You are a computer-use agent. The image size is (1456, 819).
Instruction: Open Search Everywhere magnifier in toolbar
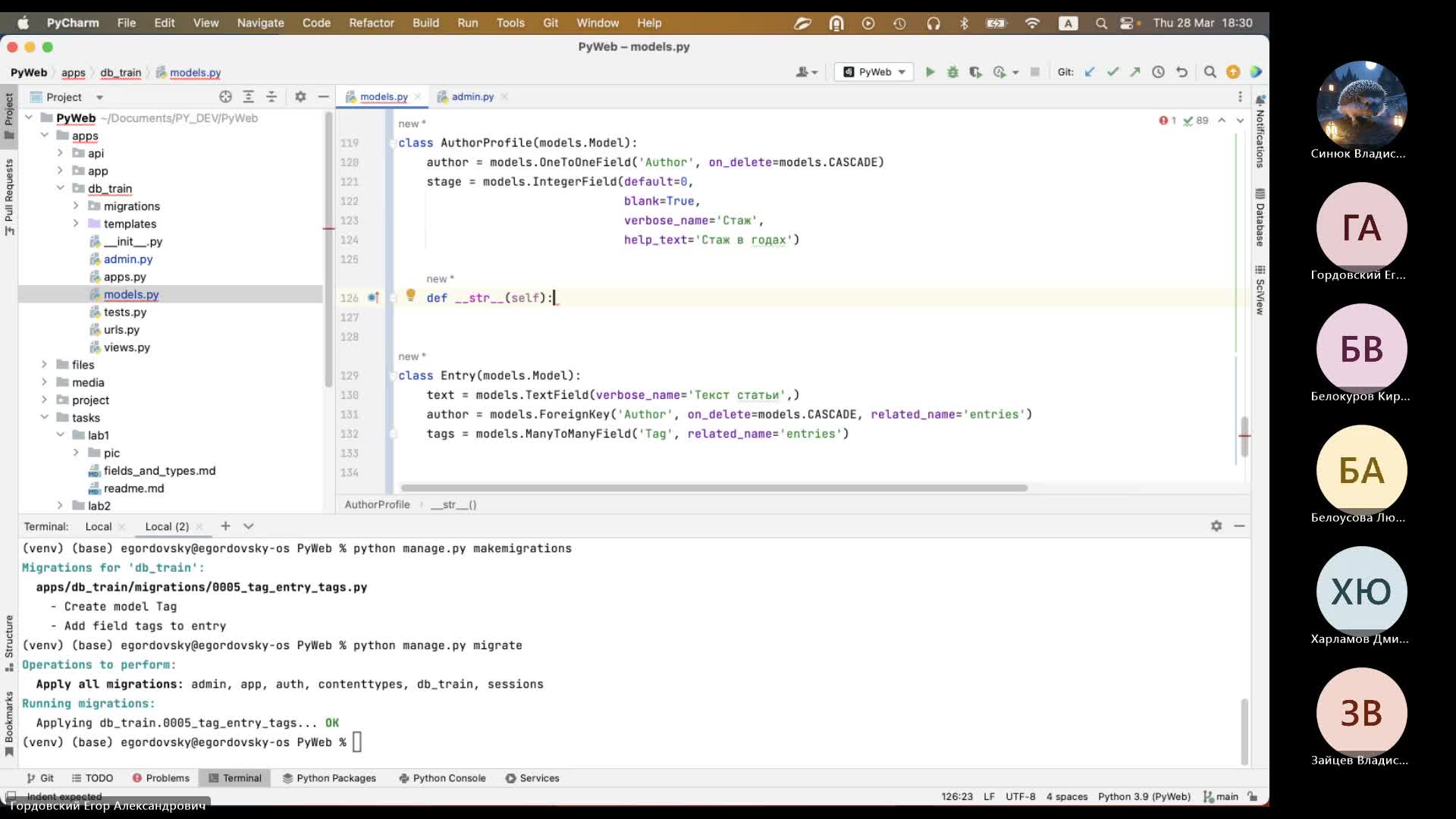point(1210,72)
